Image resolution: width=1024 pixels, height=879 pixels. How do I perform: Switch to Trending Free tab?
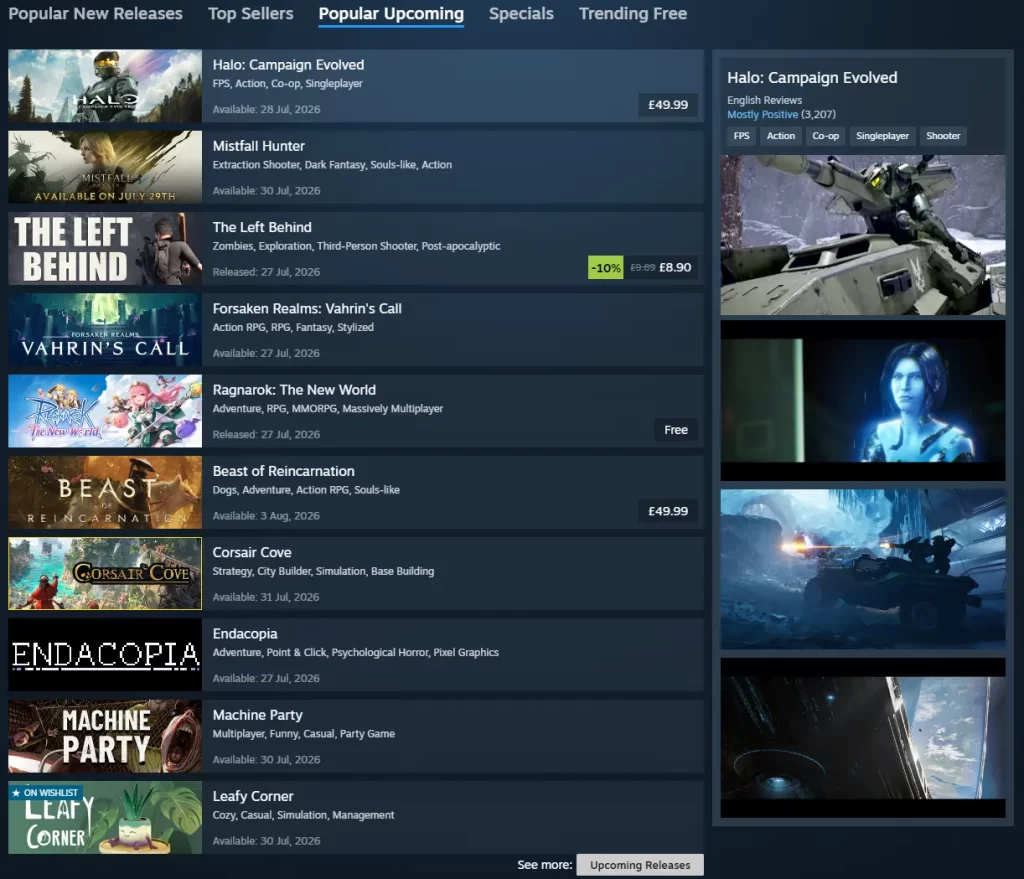pyautogui.click(x=633, y=14)
